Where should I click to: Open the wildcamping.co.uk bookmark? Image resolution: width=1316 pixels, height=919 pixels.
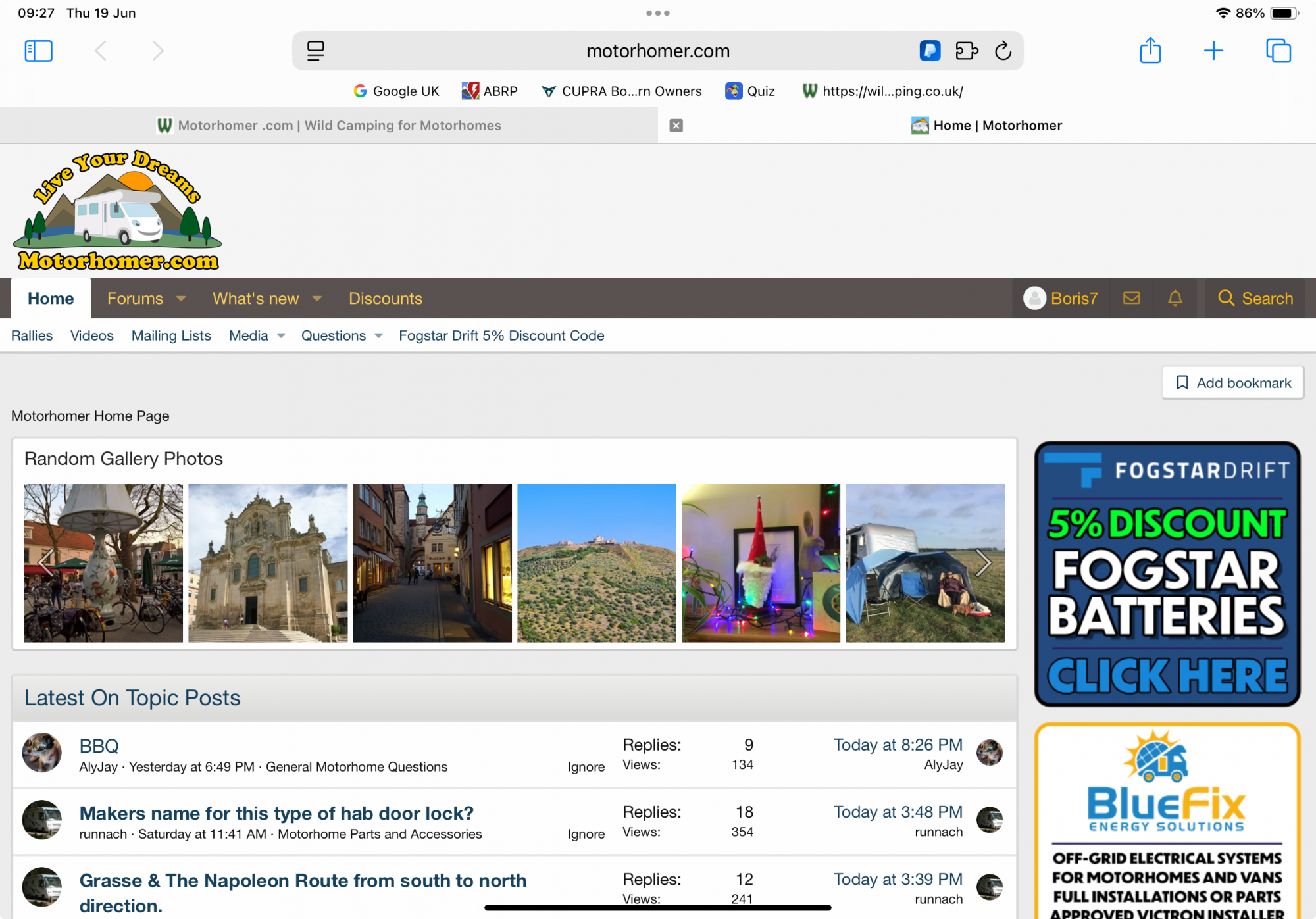[882, 91]
